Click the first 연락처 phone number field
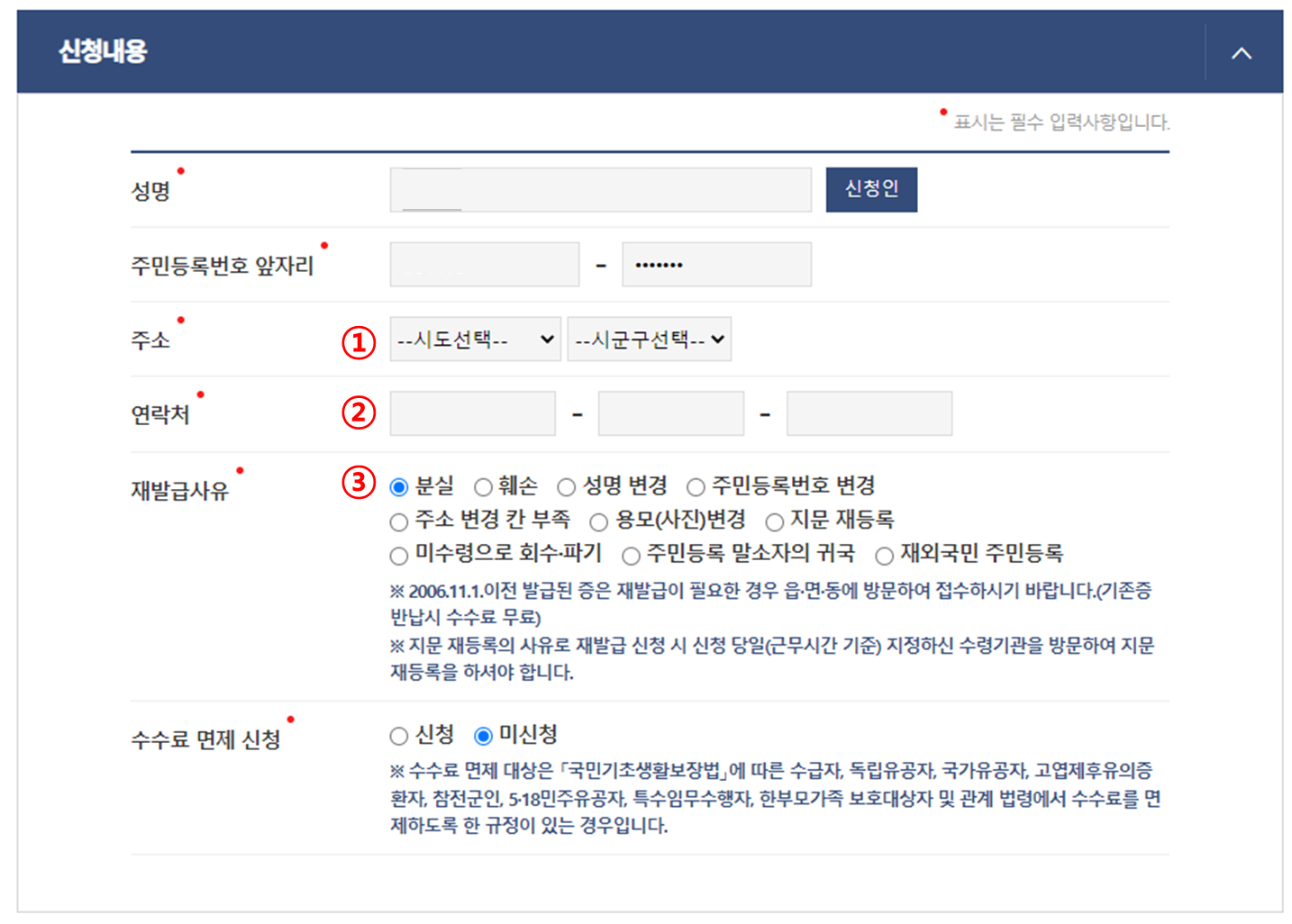1292x924 pixels. [x=473, y=414]
